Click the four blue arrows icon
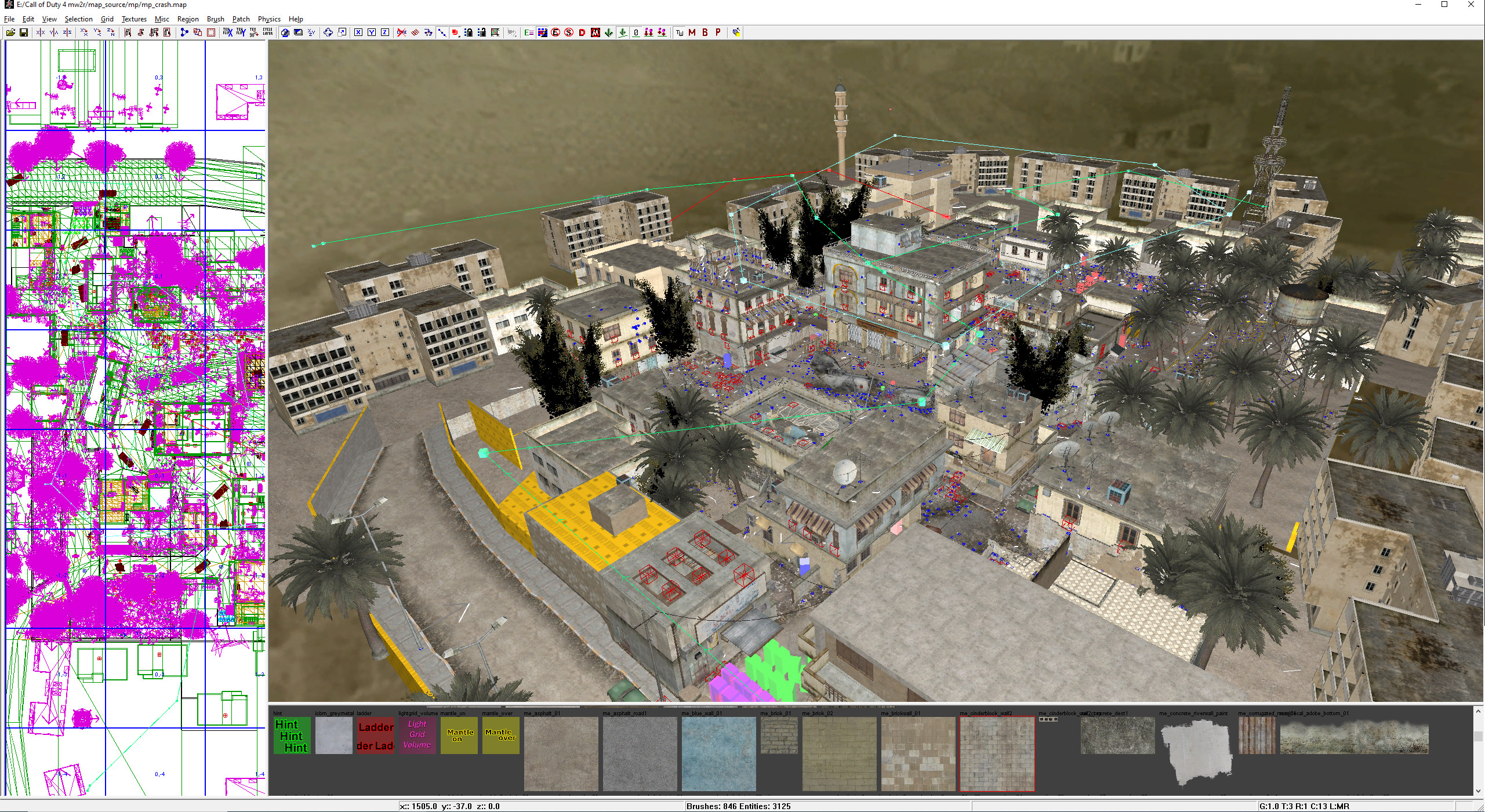 [328, 32]
